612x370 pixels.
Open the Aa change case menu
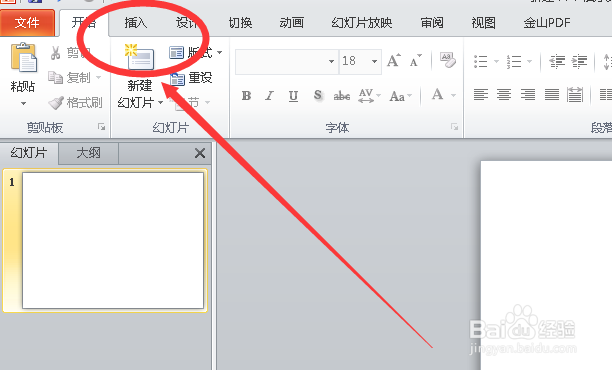tap(400, 96)
